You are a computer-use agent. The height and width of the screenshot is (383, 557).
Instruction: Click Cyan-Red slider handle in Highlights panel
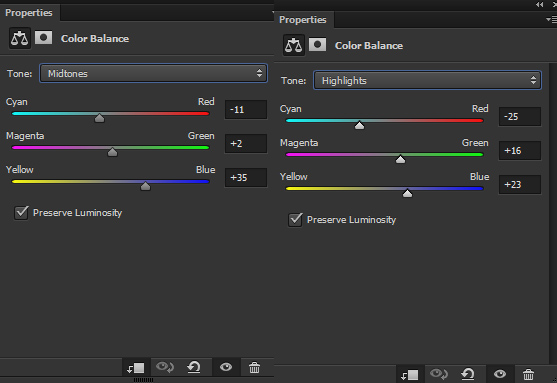point(359,125)
